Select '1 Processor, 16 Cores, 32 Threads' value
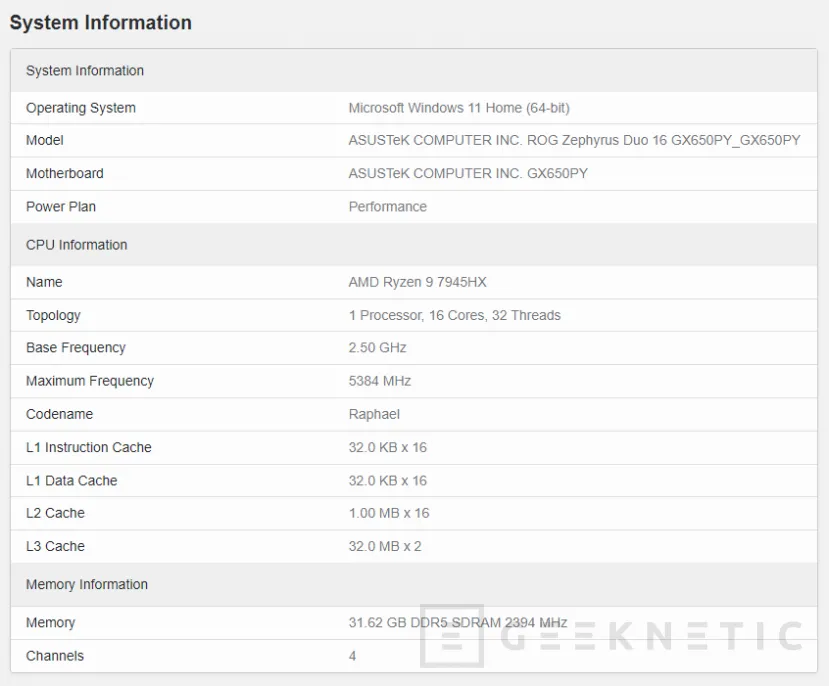 point(455,316)
